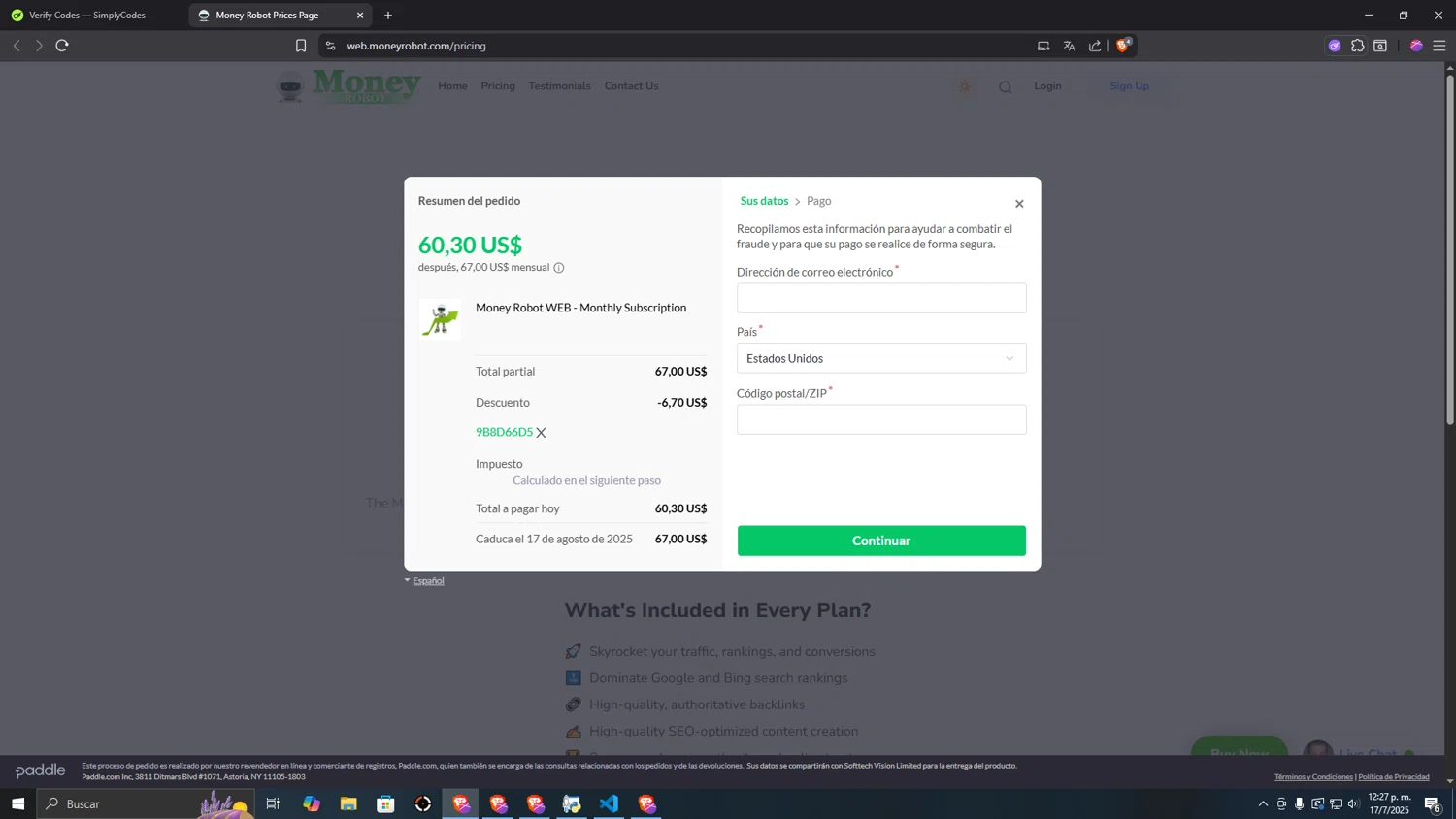Click the Términos y Condiciones link
The image size is (1456, 819).
[x=1313, y=776]
